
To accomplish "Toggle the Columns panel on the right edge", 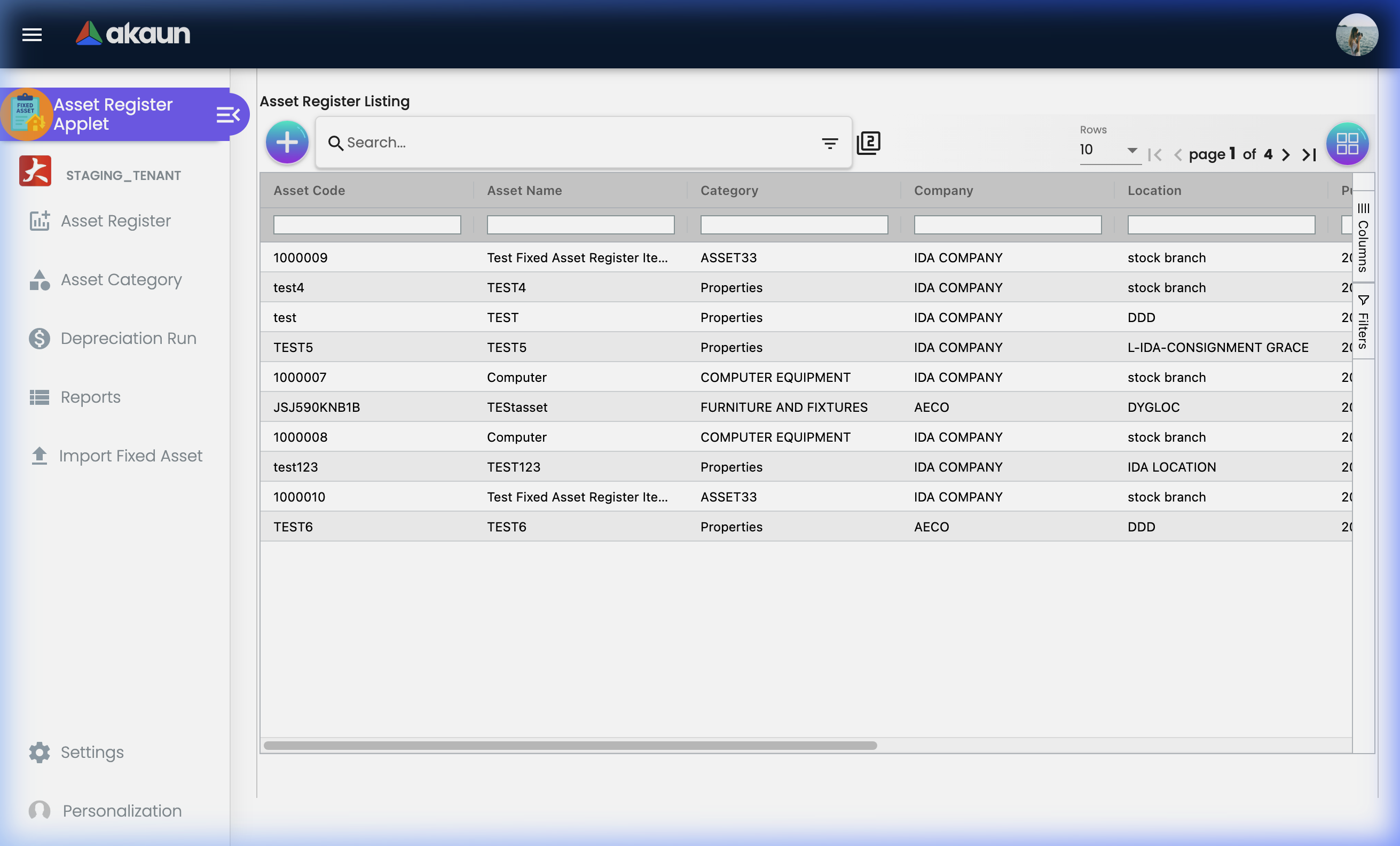I will point(1363,239).
